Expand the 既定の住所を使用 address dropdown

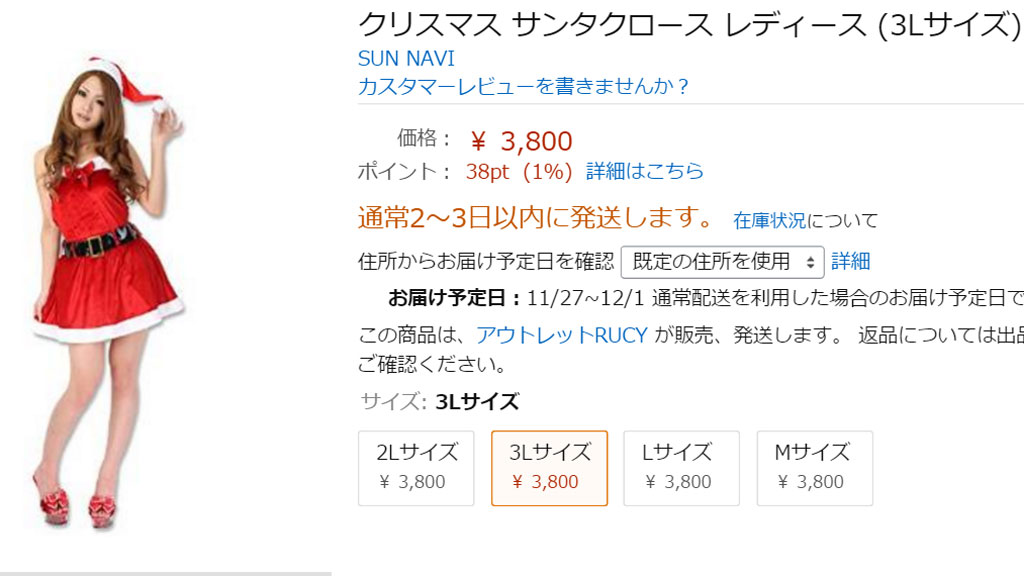click(x=722, y=262)
